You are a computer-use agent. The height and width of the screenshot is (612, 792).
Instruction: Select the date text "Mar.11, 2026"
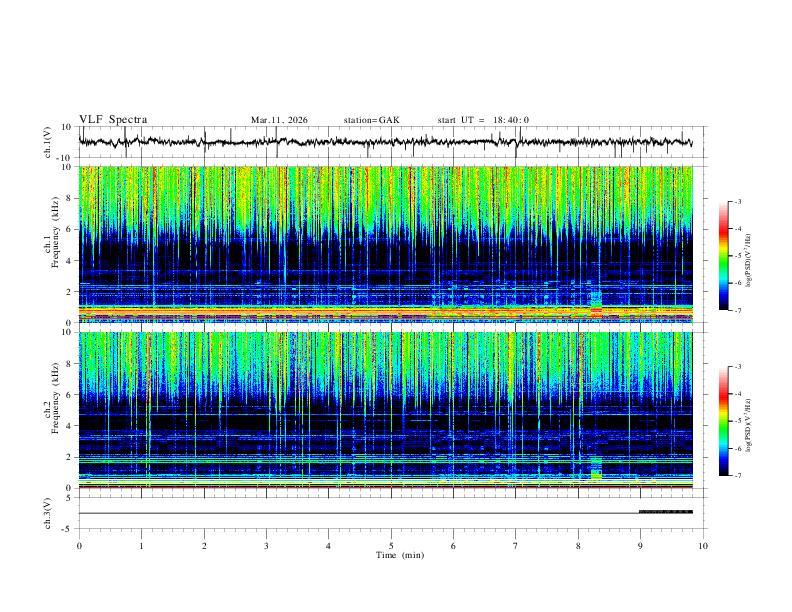279,120
